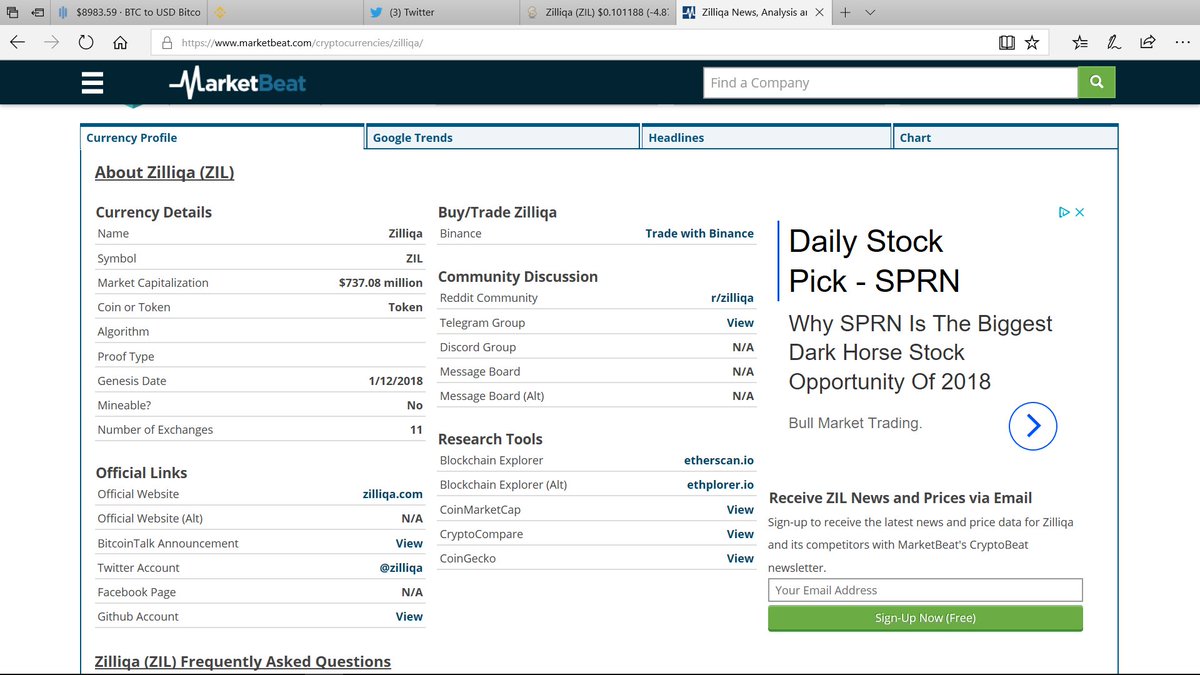The image size is (1200, 675).
Task: Click the ad arrow circle button
Action: click(1033, 426)
